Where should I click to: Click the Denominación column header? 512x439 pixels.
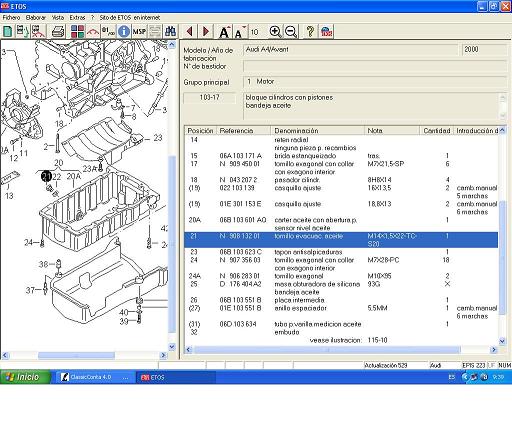317,130
